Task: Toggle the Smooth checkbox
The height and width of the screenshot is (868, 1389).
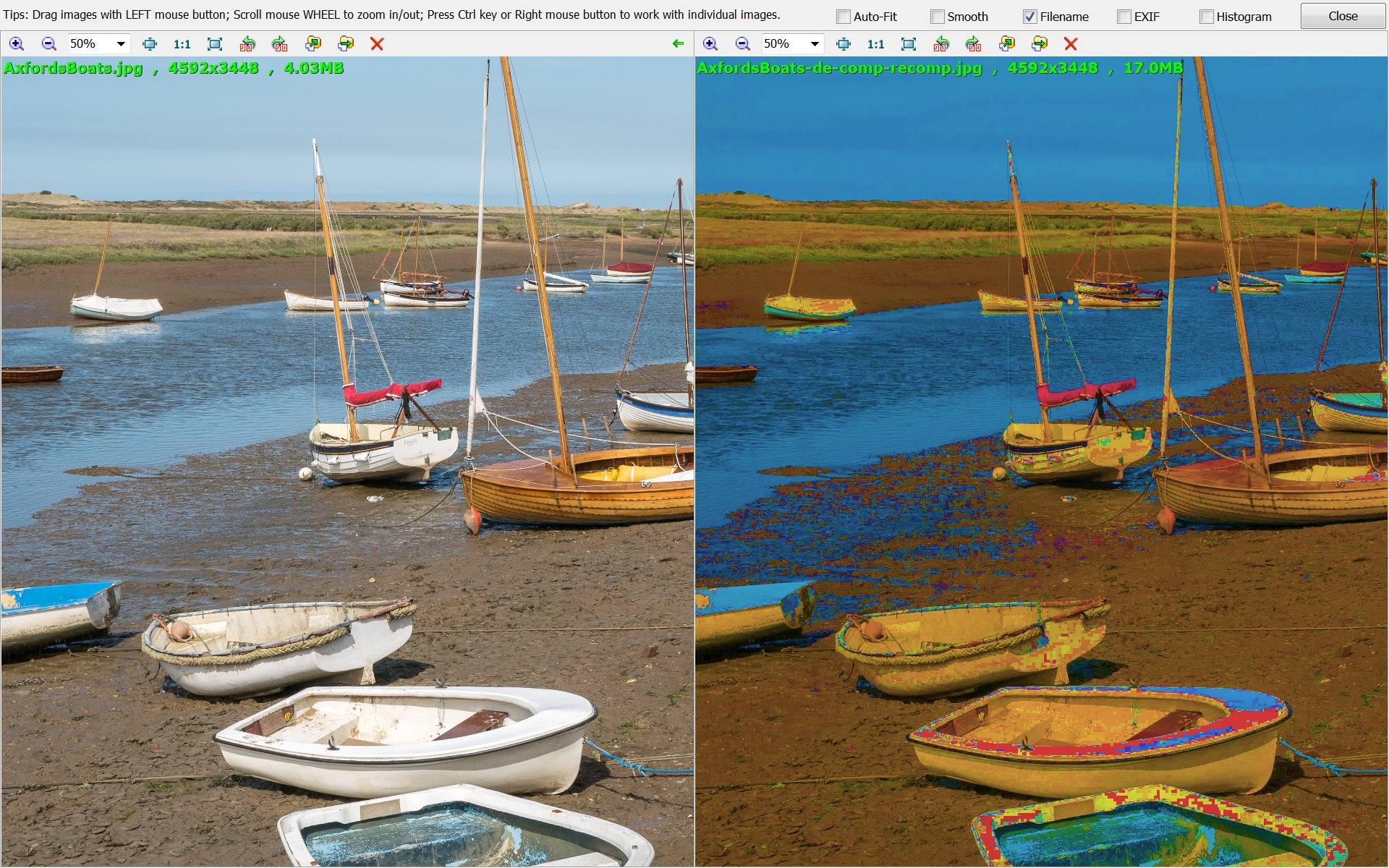Action: (938, 17)
